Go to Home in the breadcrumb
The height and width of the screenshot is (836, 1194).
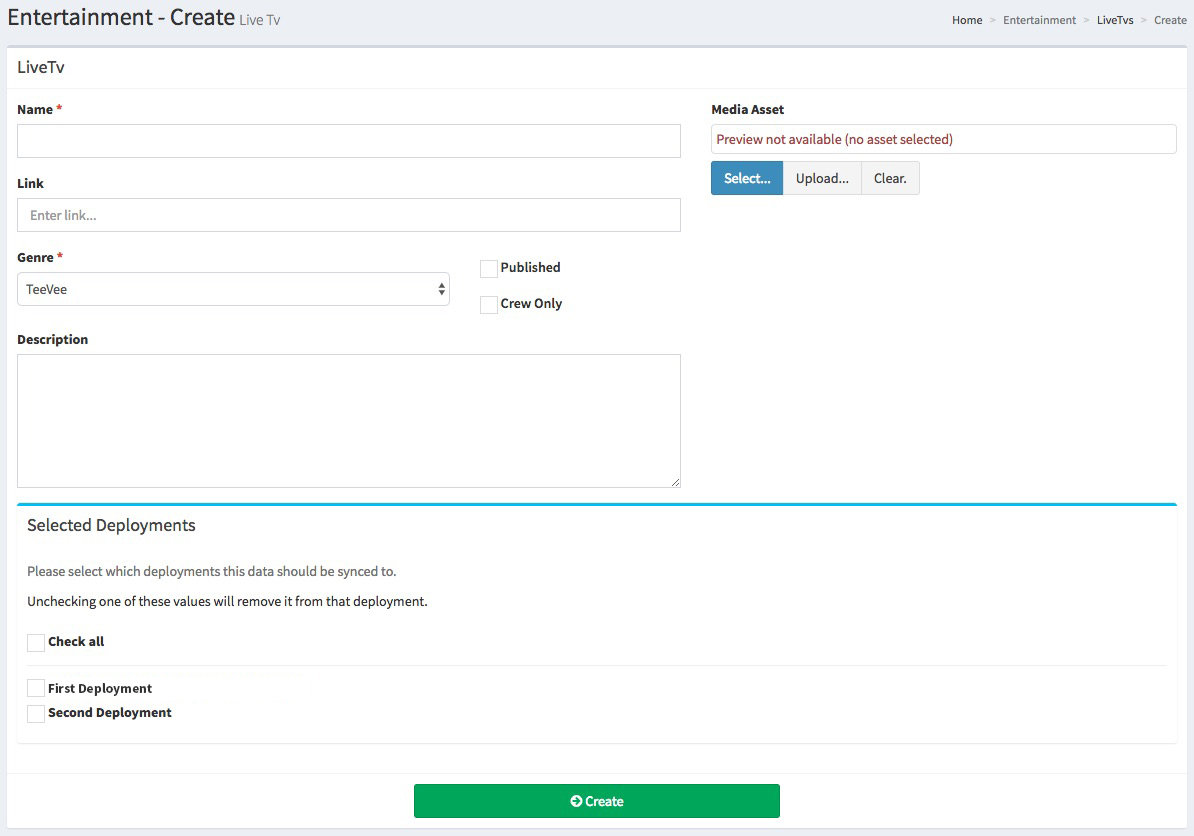(x=966, y=20)
